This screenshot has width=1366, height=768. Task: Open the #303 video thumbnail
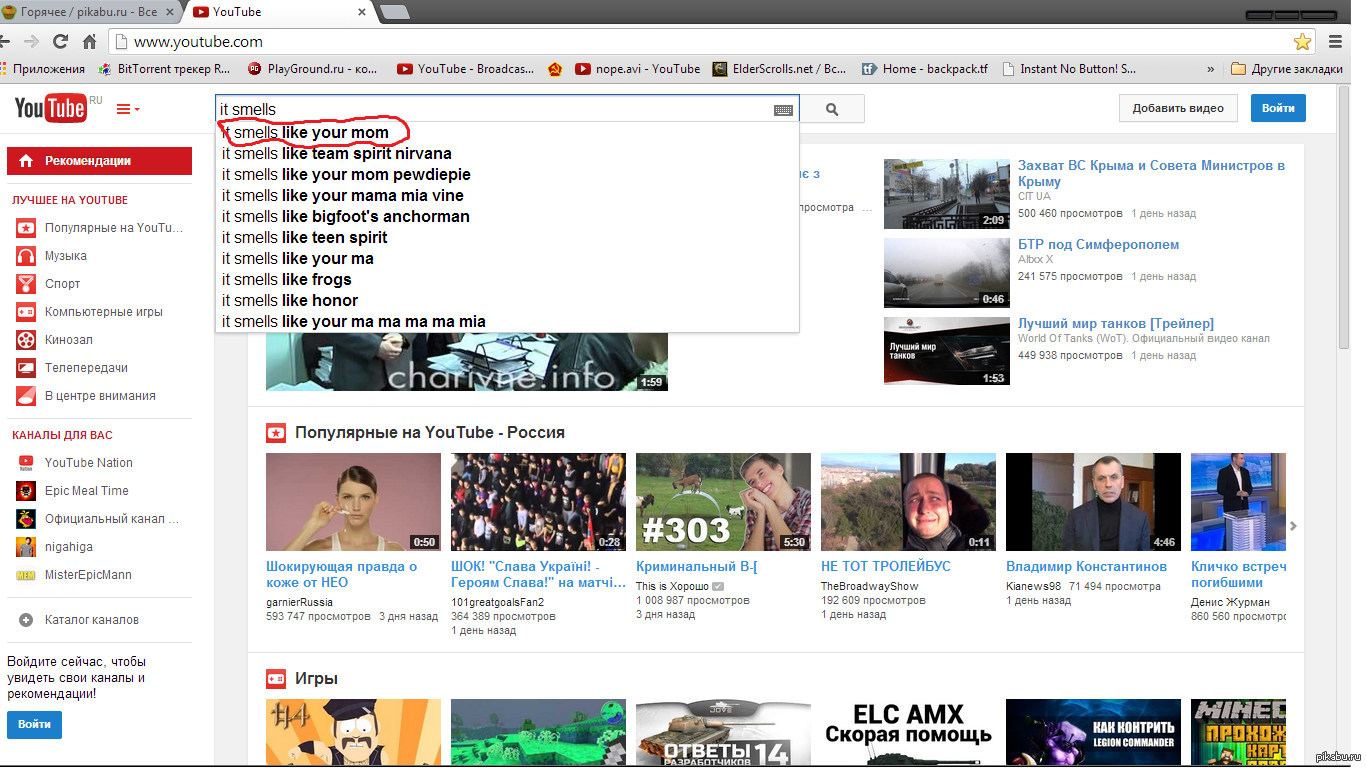tap(723, 502)
